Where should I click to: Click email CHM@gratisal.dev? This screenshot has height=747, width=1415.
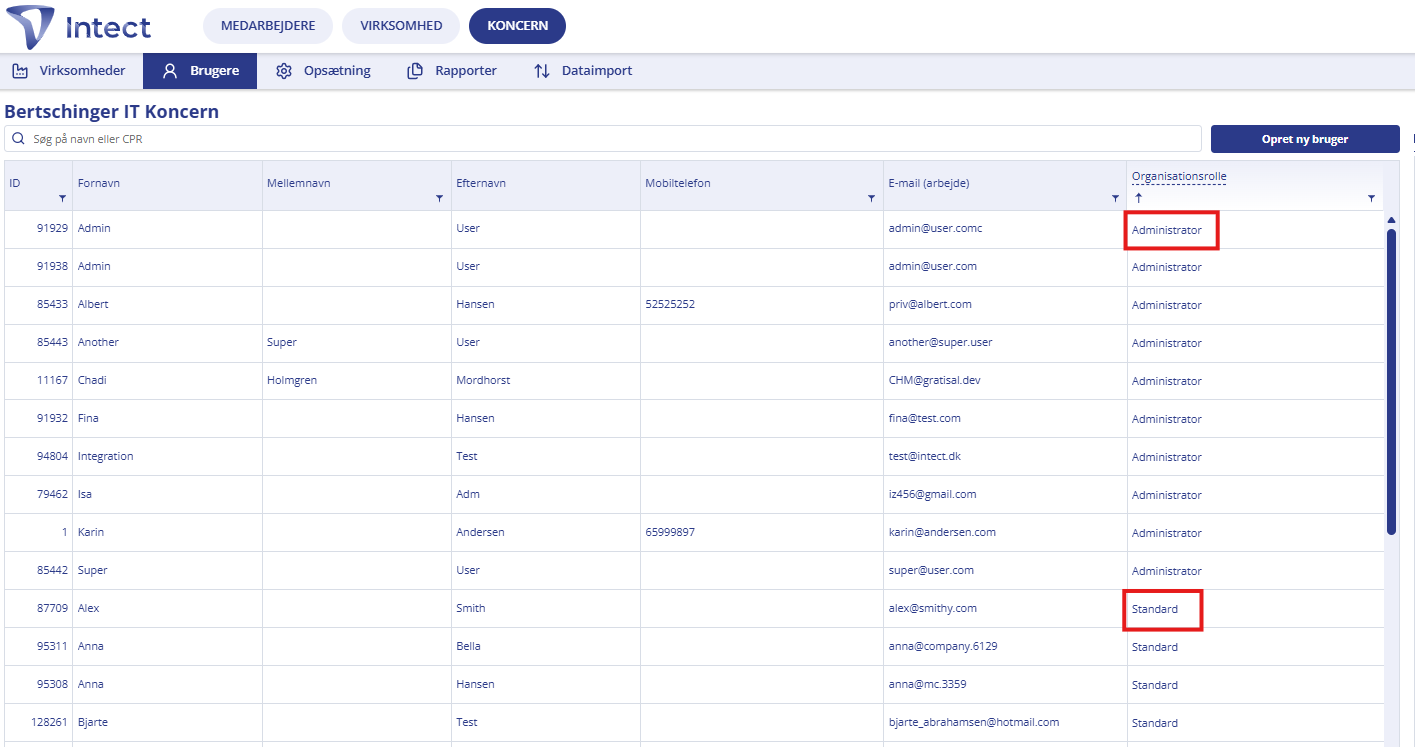point(934,380)
